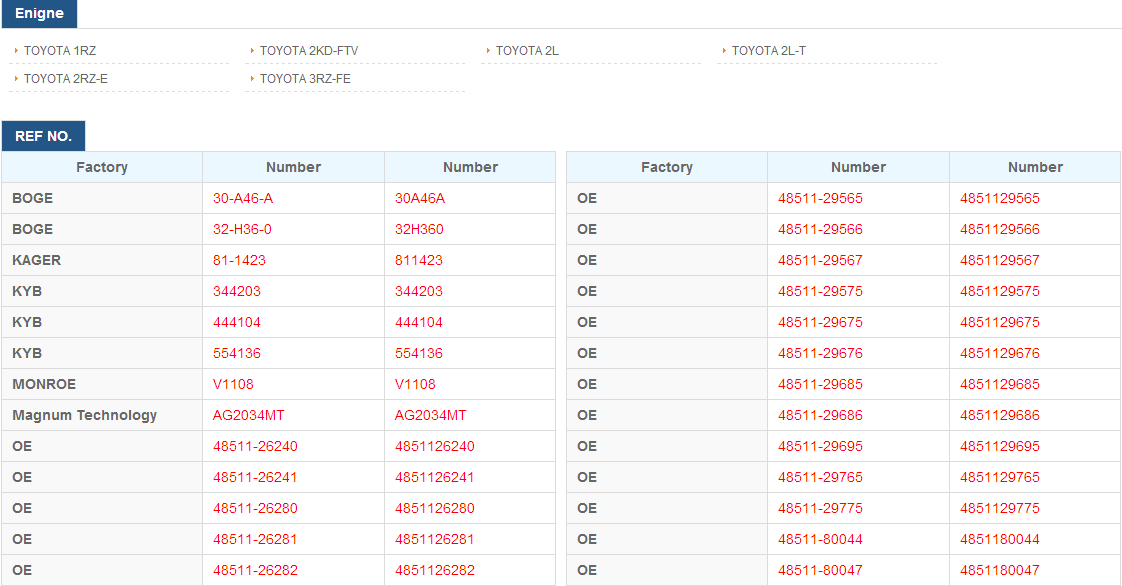Click OE number 48511-26241
Screen dimensions: 1122x586
coord(255,477)
